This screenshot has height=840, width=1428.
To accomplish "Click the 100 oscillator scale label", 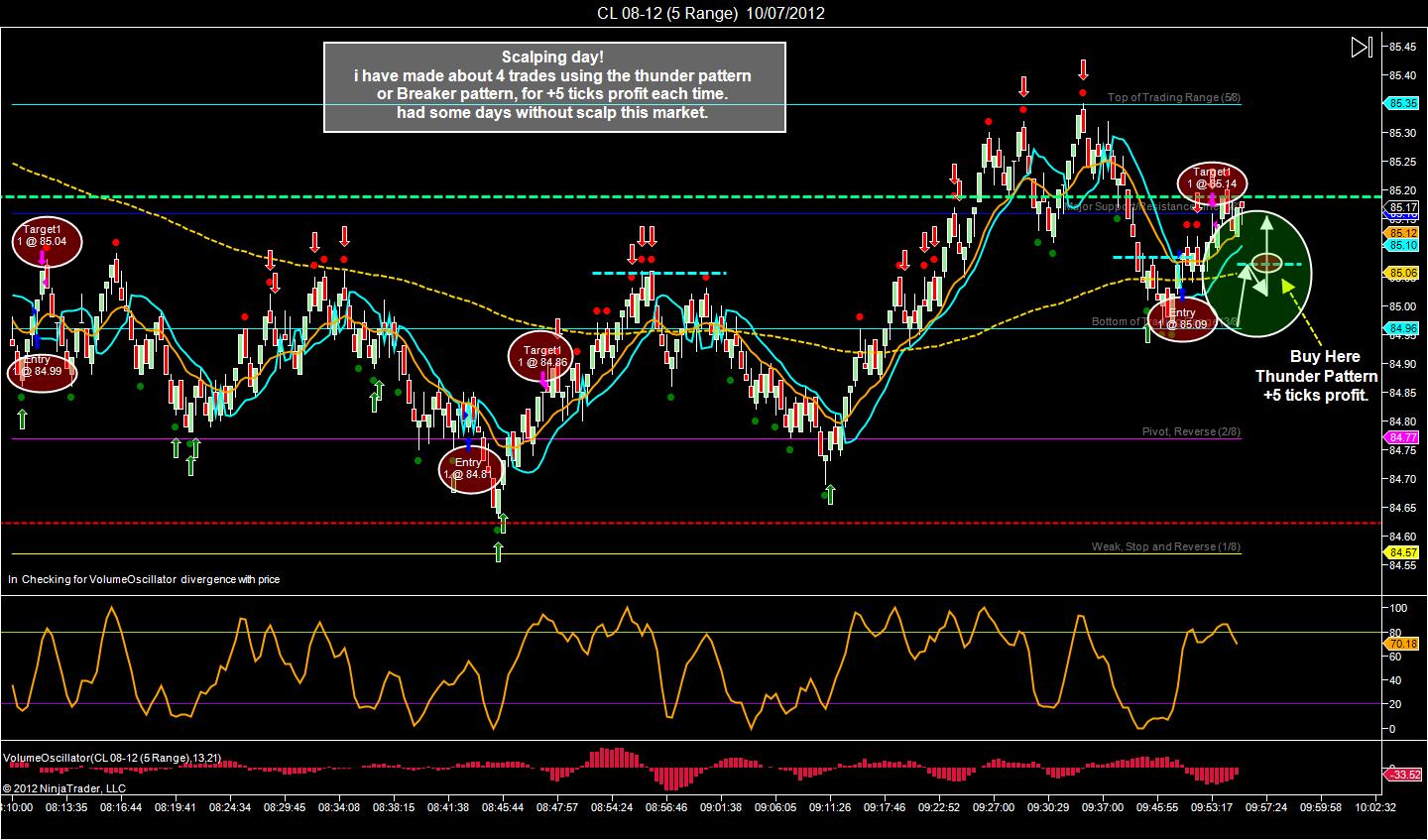I will point(1399,607).
